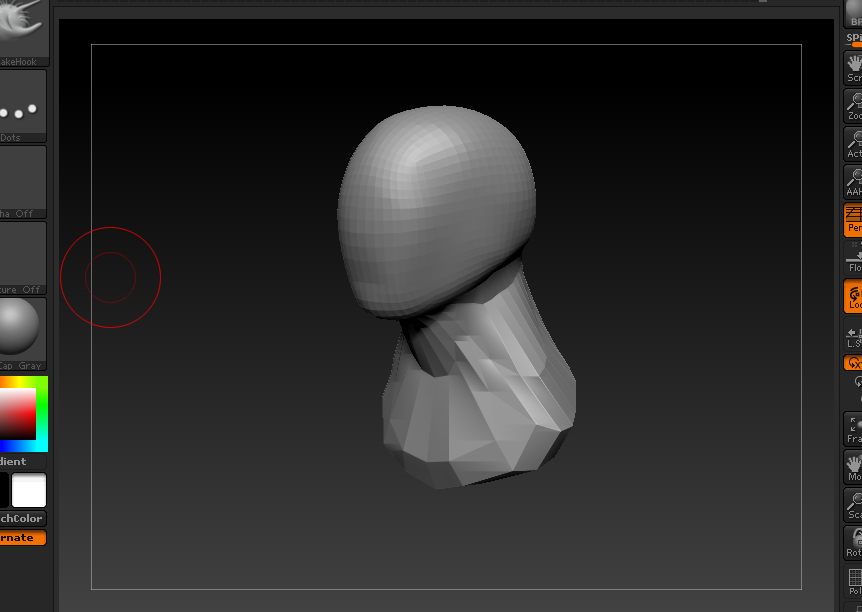
Task: Select the white secondary color swatch
Action: [x=29, y=490]
